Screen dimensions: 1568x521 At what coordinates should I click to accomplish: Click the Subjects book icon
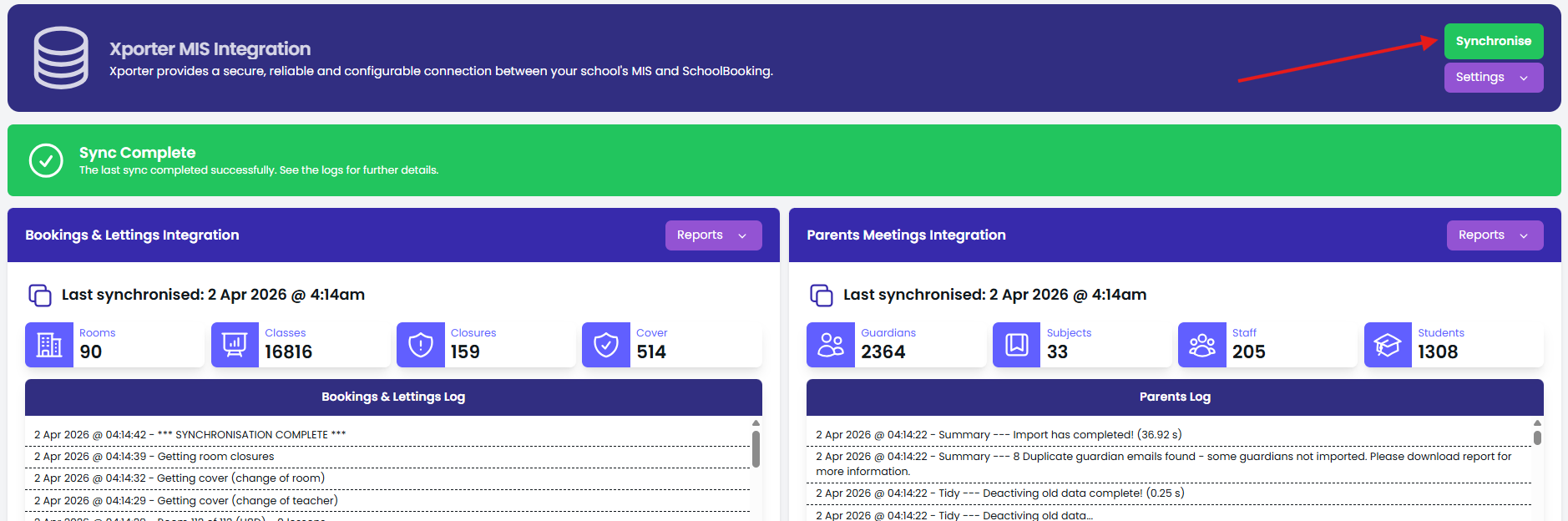(1017, 345)
